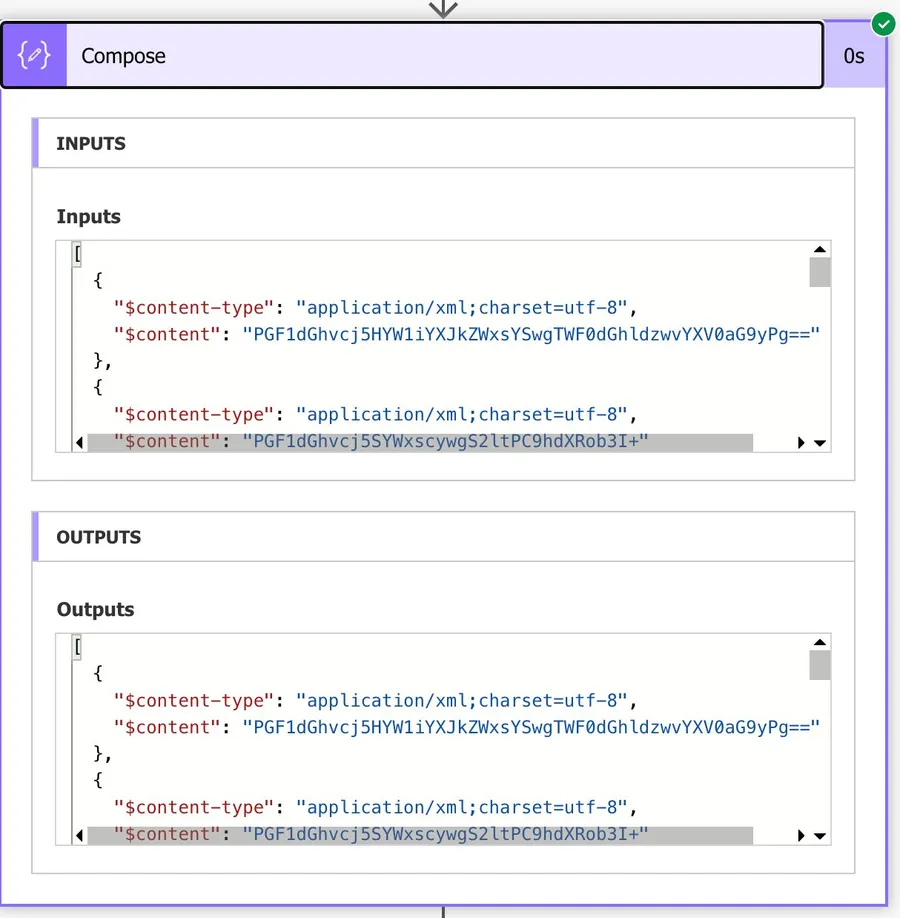Viewport: 900px width, 918px height.
Task: Click the green success checkmark badge
Action: pos(882,24)
